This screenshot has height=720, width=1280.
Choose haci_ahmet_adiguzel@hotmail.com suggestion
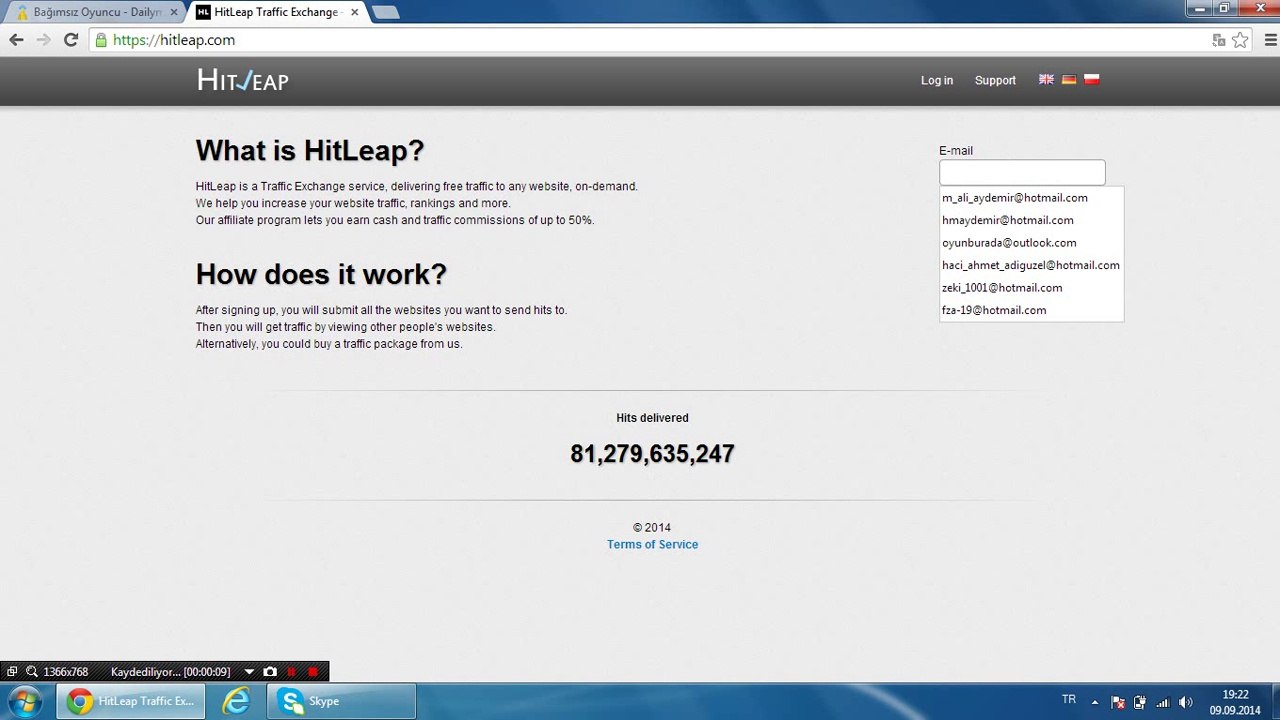point(1031,265)
